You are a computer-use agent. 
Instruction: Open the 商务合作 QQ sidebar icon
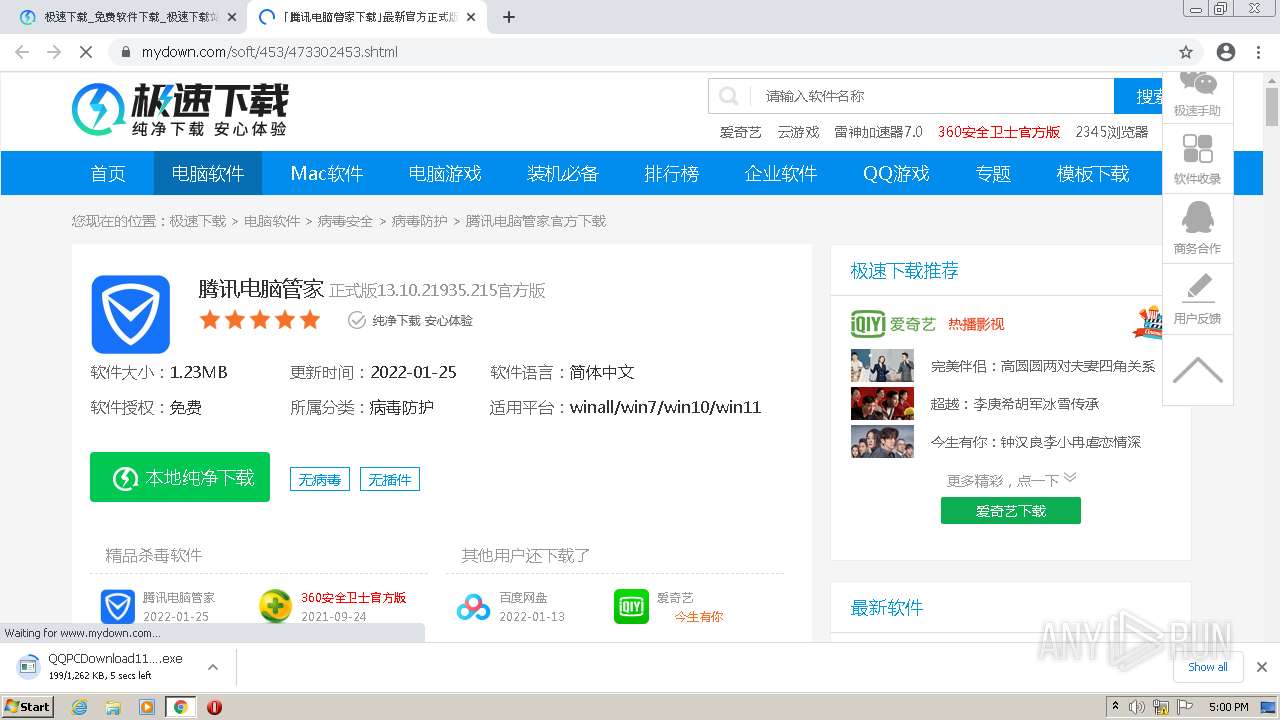1197,217
